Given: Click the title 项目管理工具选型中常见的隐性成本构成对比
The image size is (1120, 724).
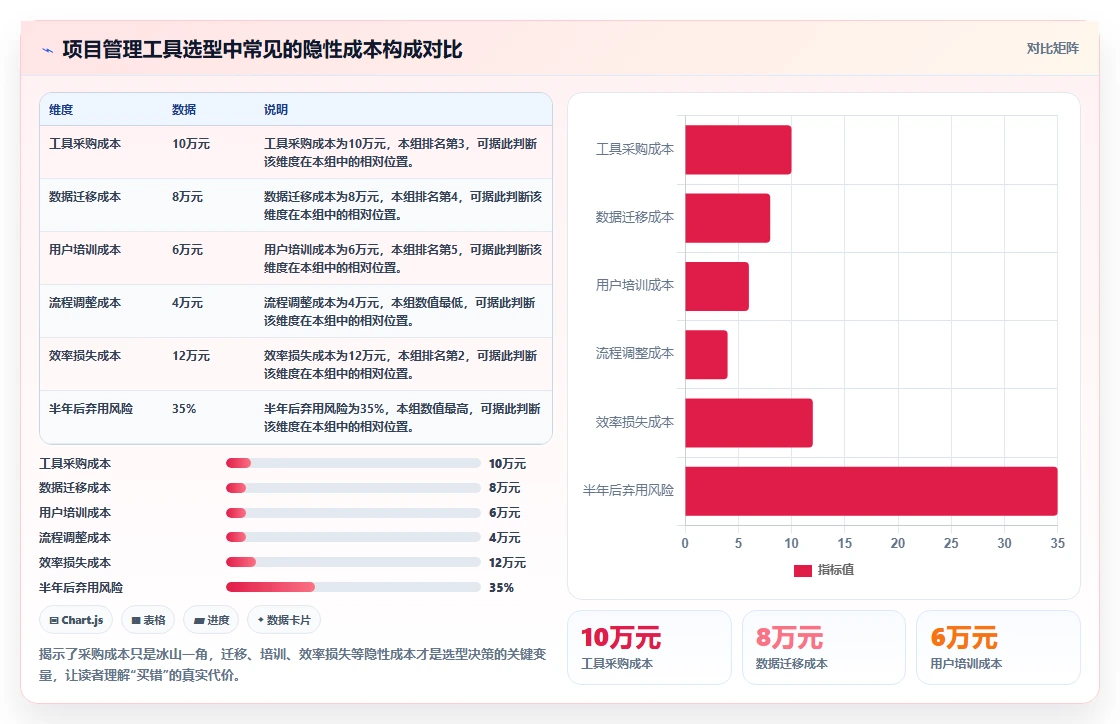Looking at the screenshot, I should point(262,49).
